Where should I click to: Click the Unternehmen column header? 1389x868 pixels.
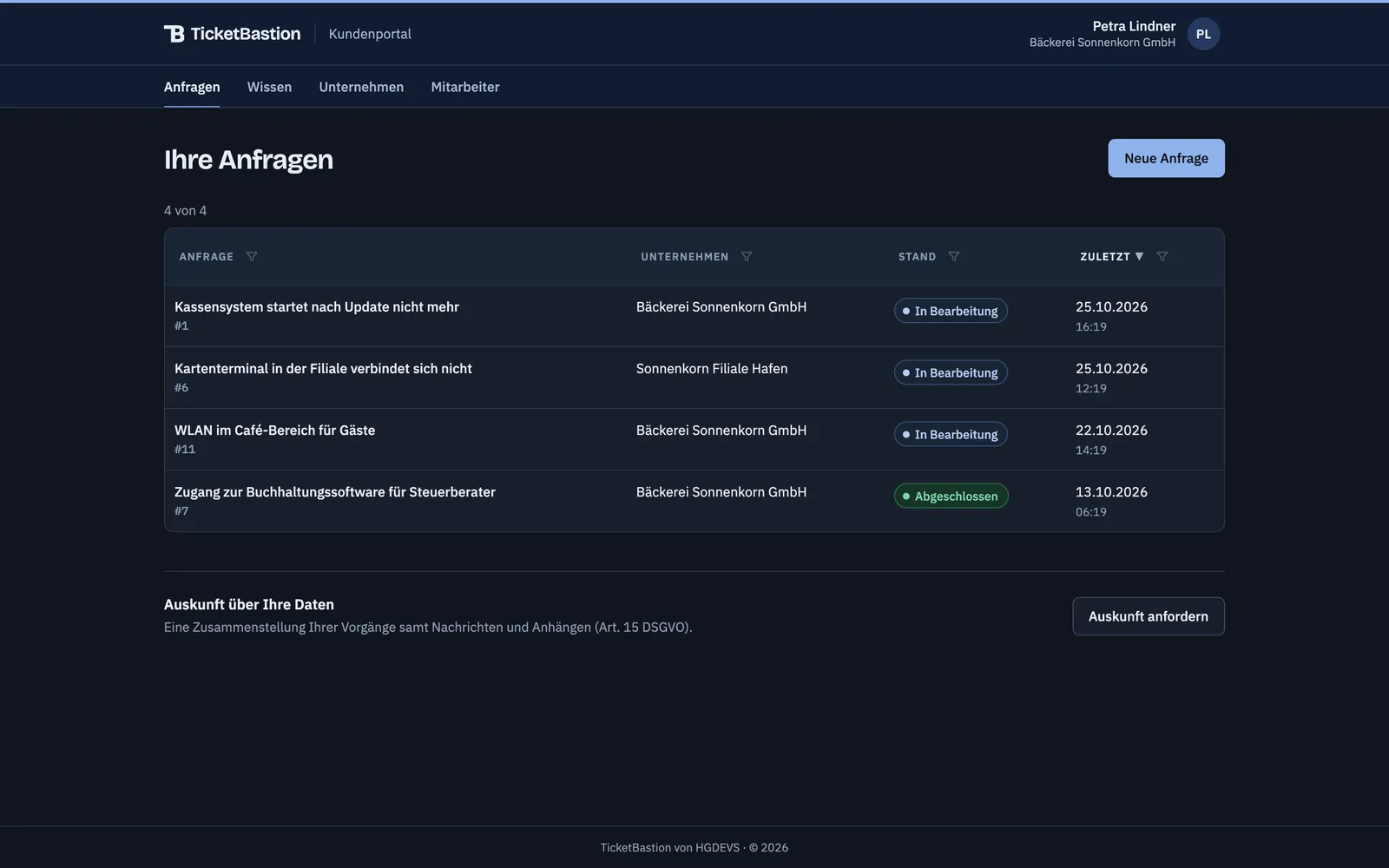[685, 256]
